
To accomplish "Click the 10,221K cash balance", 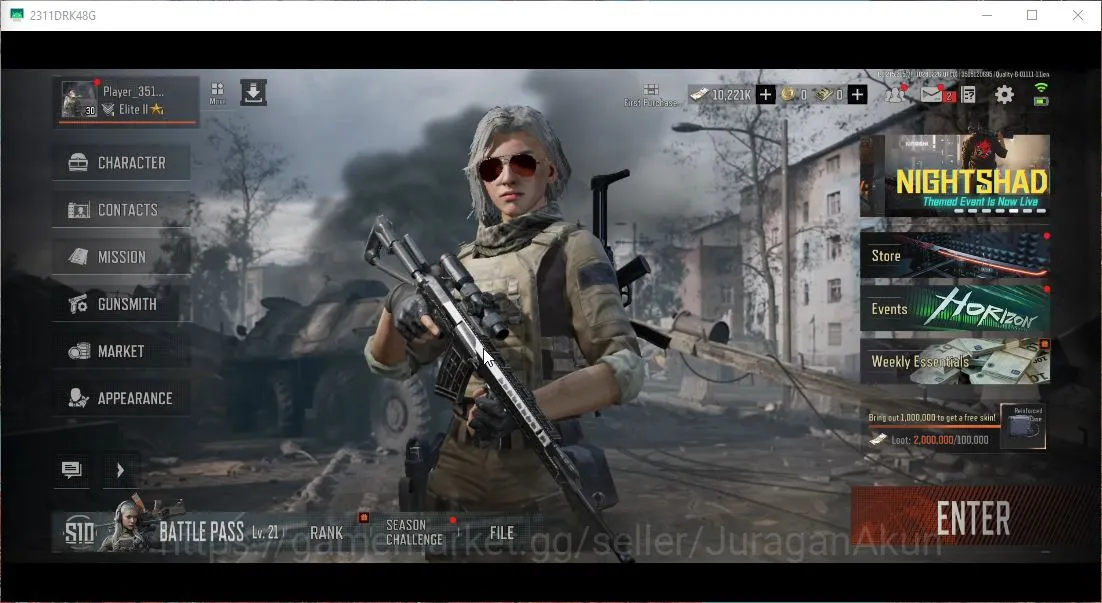I will 731,95.
